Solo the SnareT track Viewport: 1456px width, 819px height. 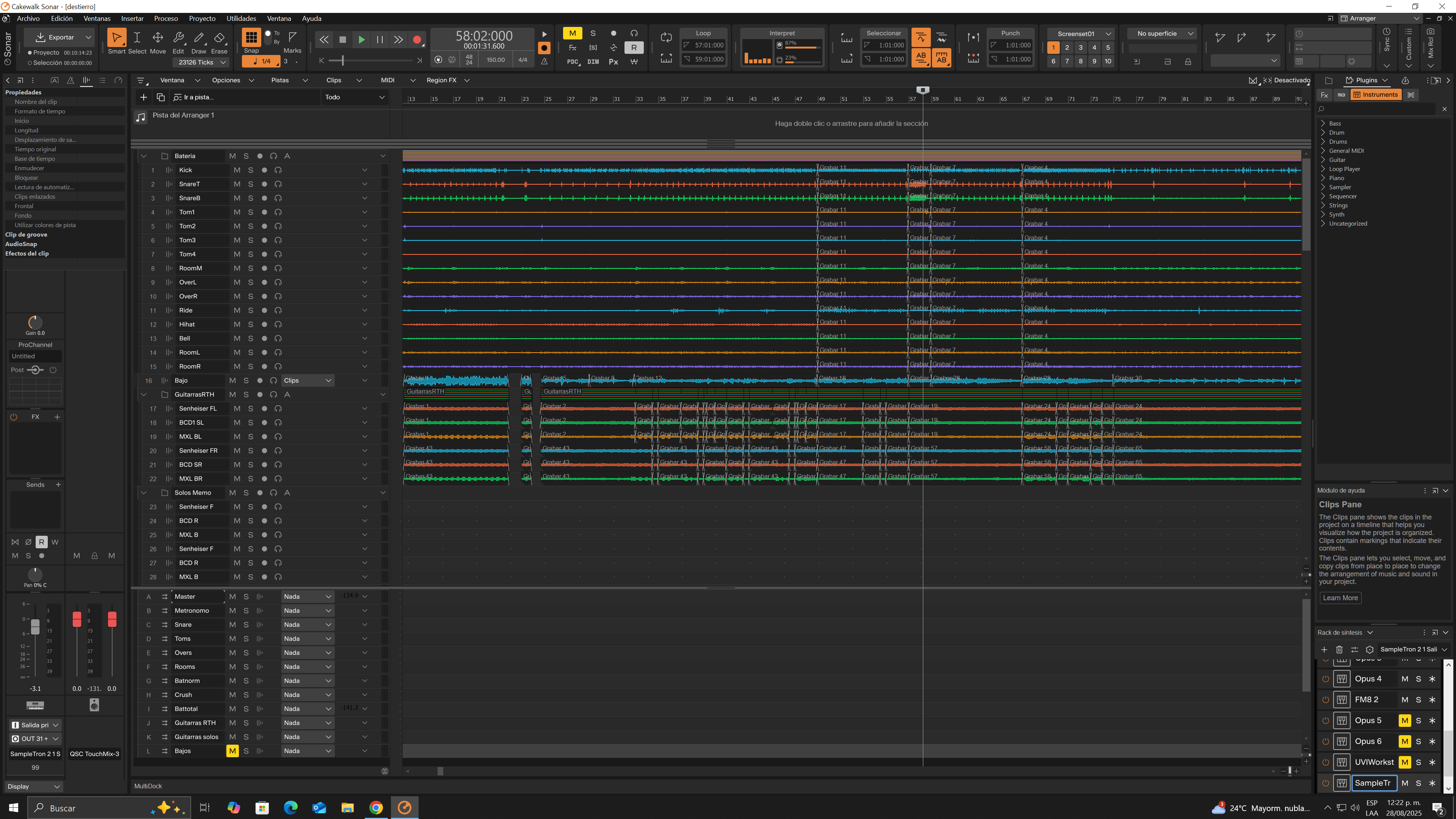point(250,184)
